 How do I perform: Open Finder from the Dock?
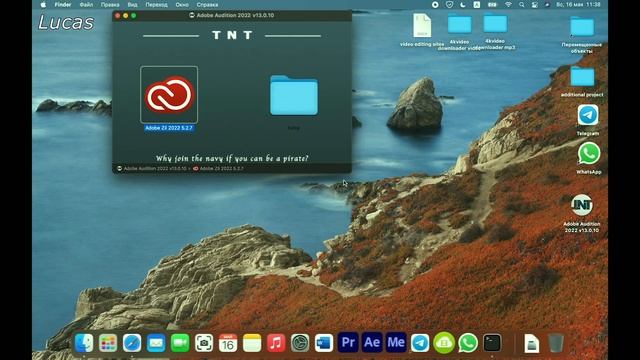(x=84, y=343)
